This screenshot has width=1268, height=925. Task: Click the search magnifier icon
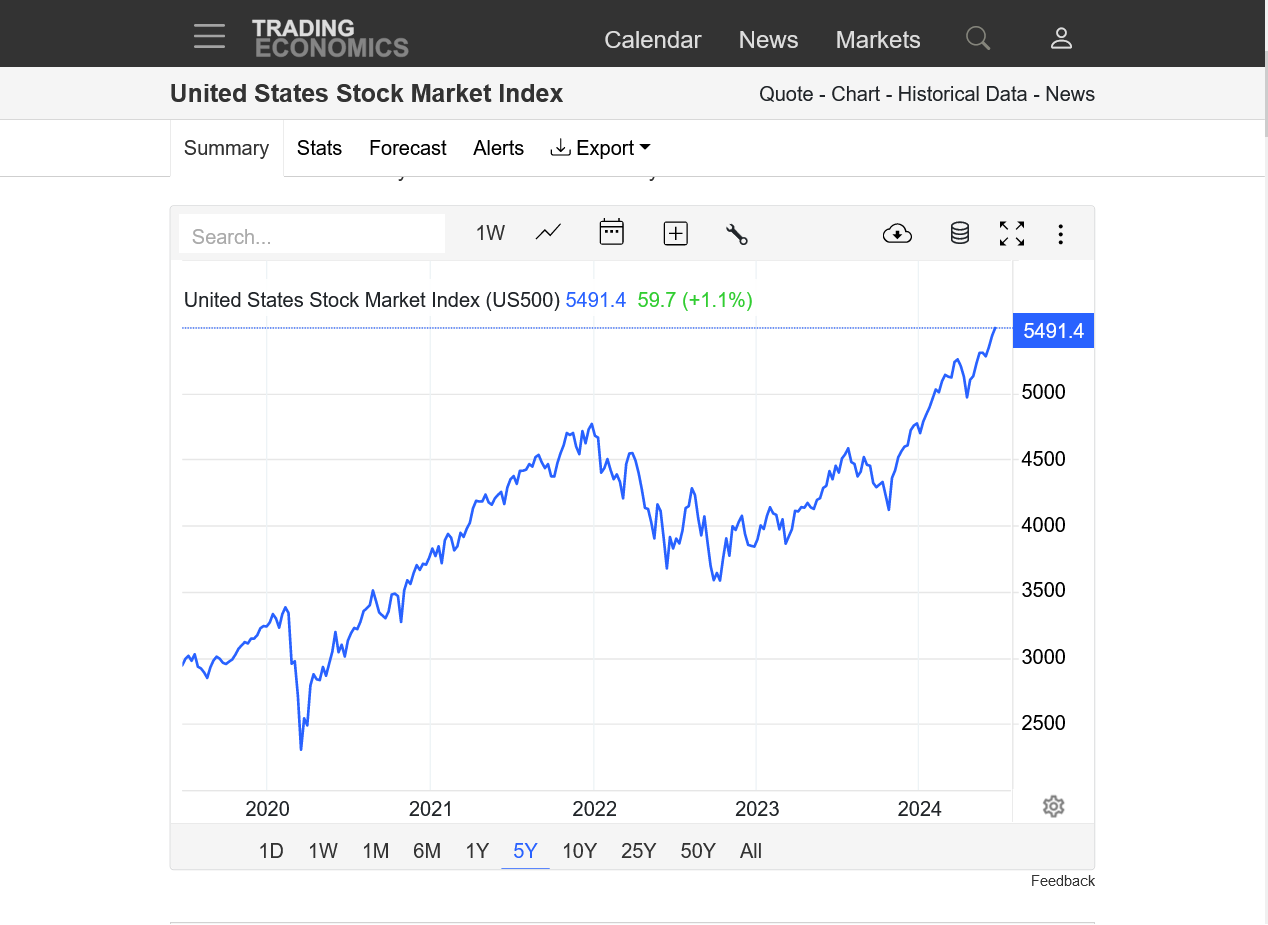978,39
